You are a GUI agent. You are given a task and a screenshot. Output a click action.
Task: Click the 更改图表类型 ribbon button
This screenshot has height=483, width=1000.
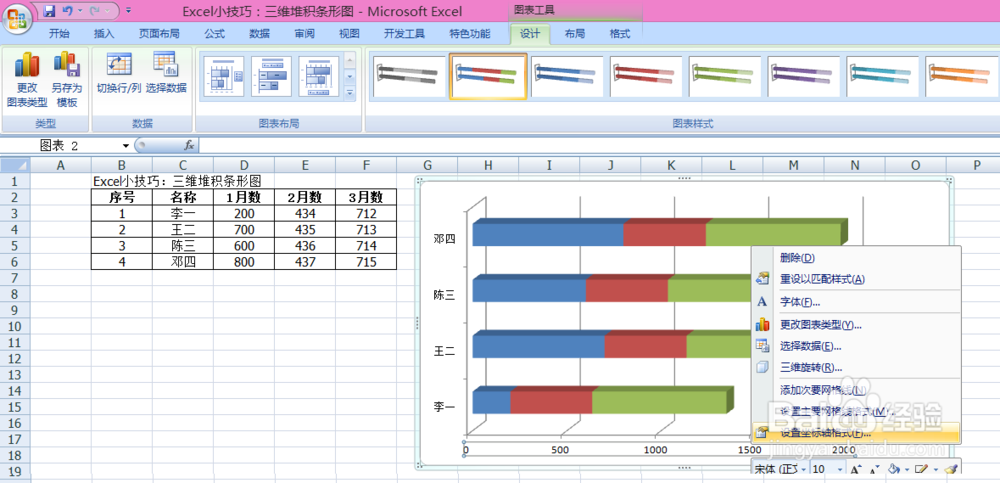27,80
